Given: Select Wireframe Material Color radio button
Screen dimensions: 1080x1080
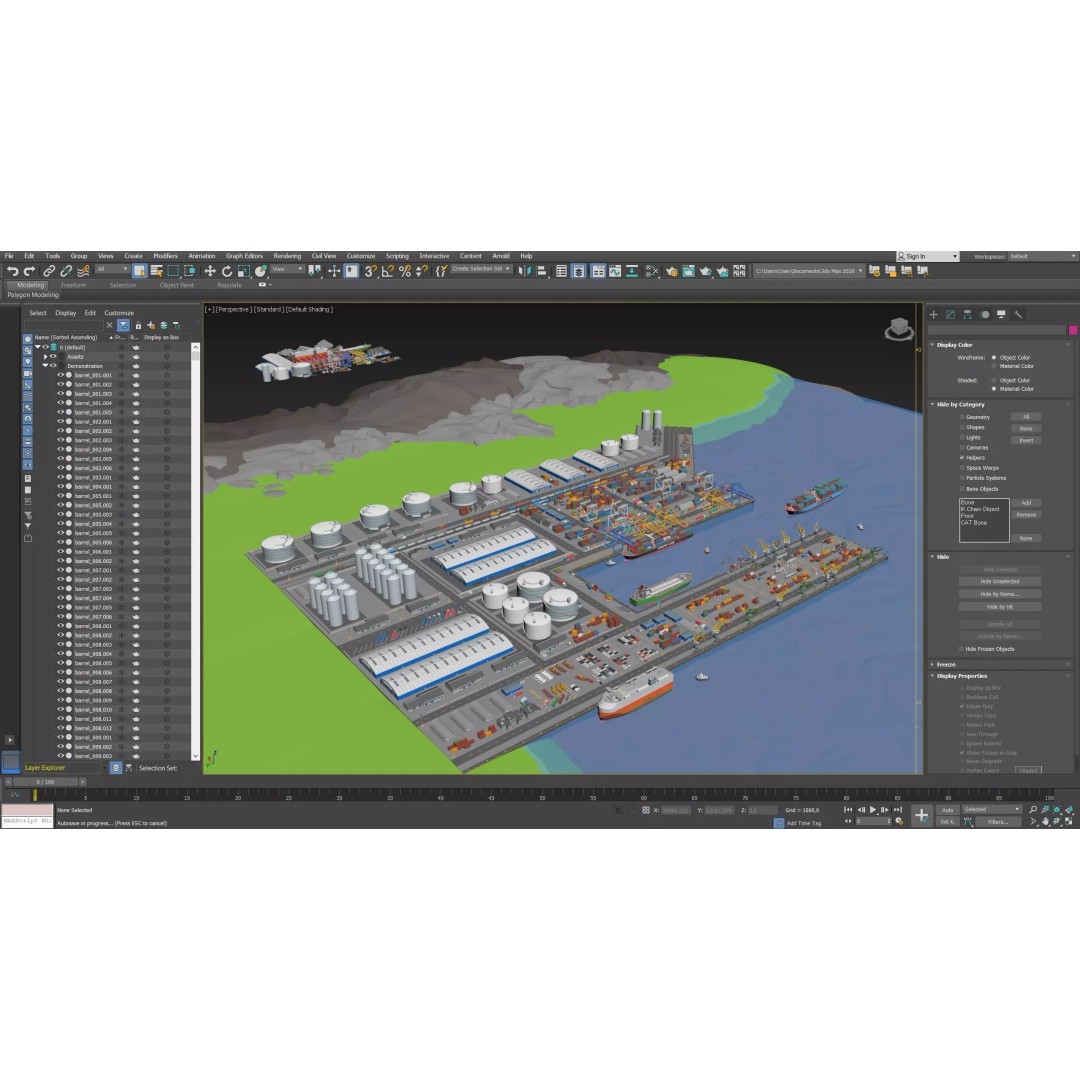Looking at the screenshot, I should (993, 366).
